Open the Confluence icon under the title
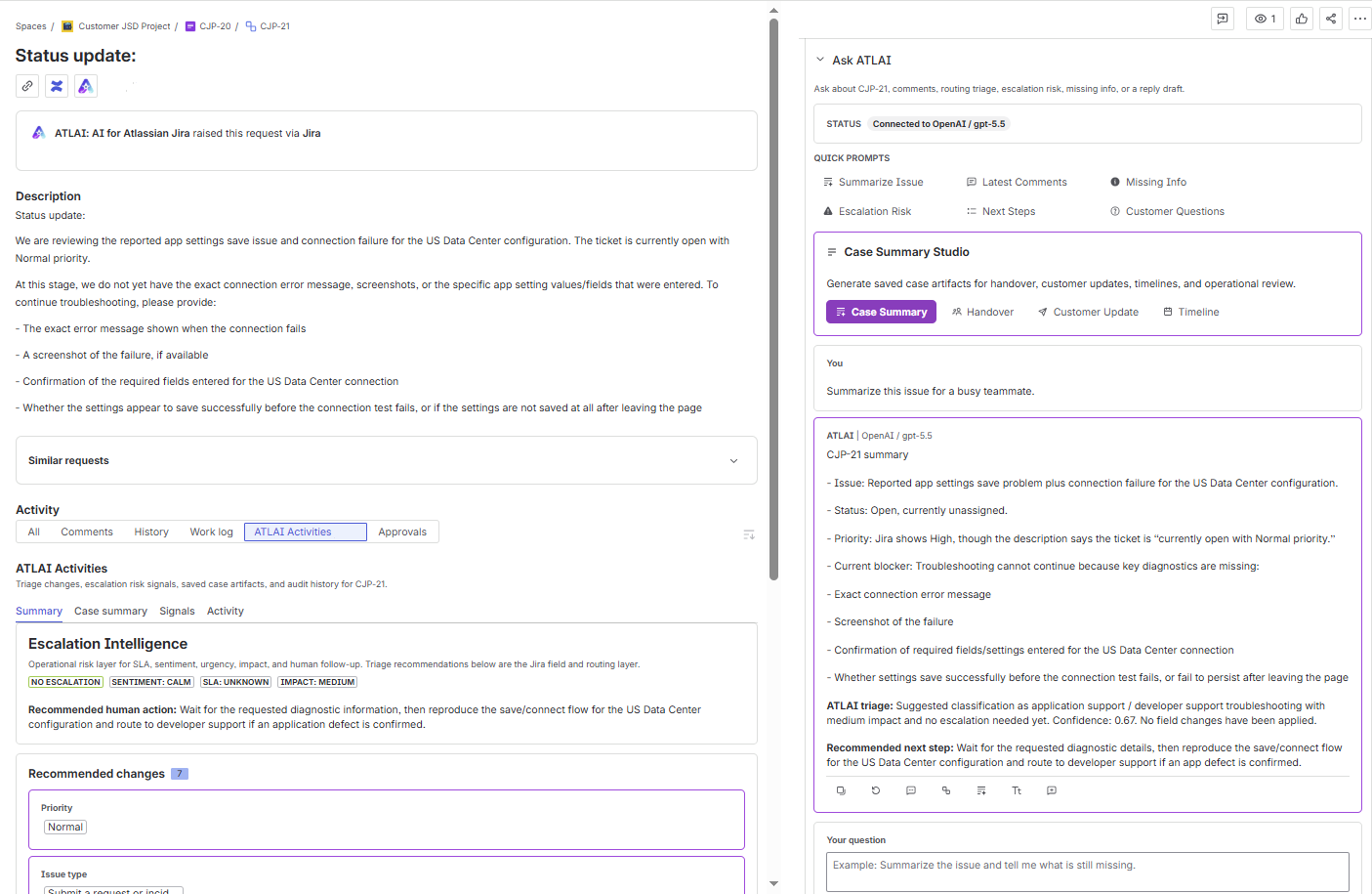Image resolution: width=1372 pixels, height=894 pixels. 57,86
